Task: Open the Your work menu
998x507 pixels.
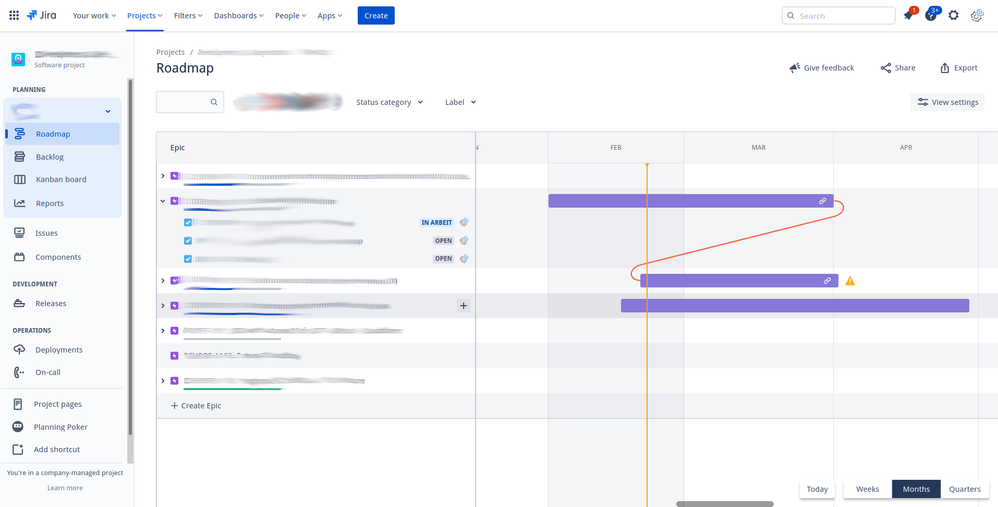Action: [94, 15]
